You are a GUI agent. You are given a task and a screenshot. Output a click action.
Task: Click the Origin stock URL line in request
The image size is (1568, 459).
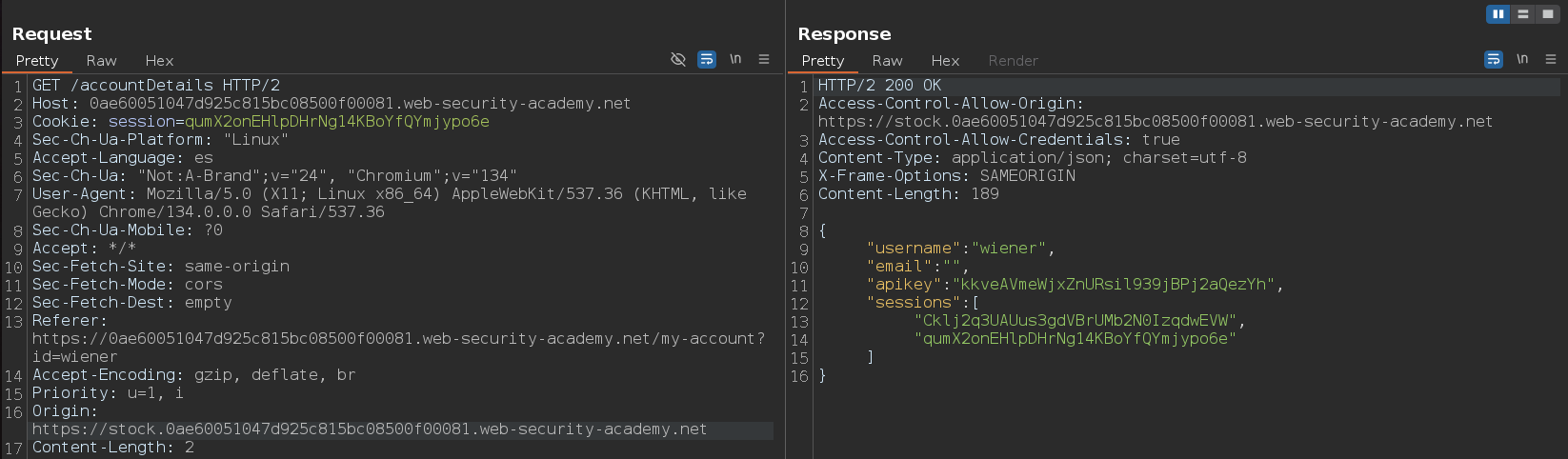coord(370,429)
